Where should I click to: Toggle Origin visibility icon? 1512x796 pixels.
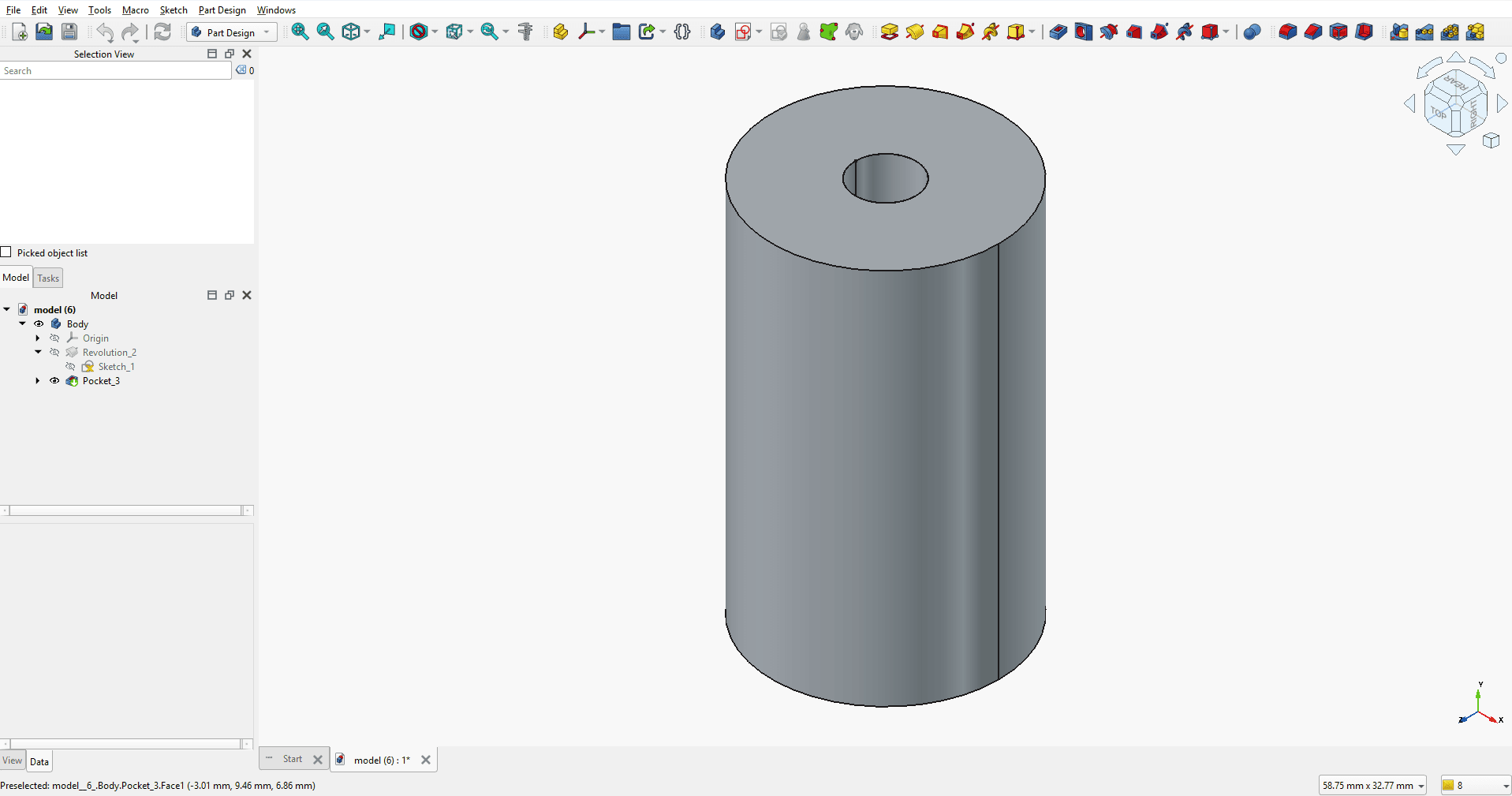point(54,338)
